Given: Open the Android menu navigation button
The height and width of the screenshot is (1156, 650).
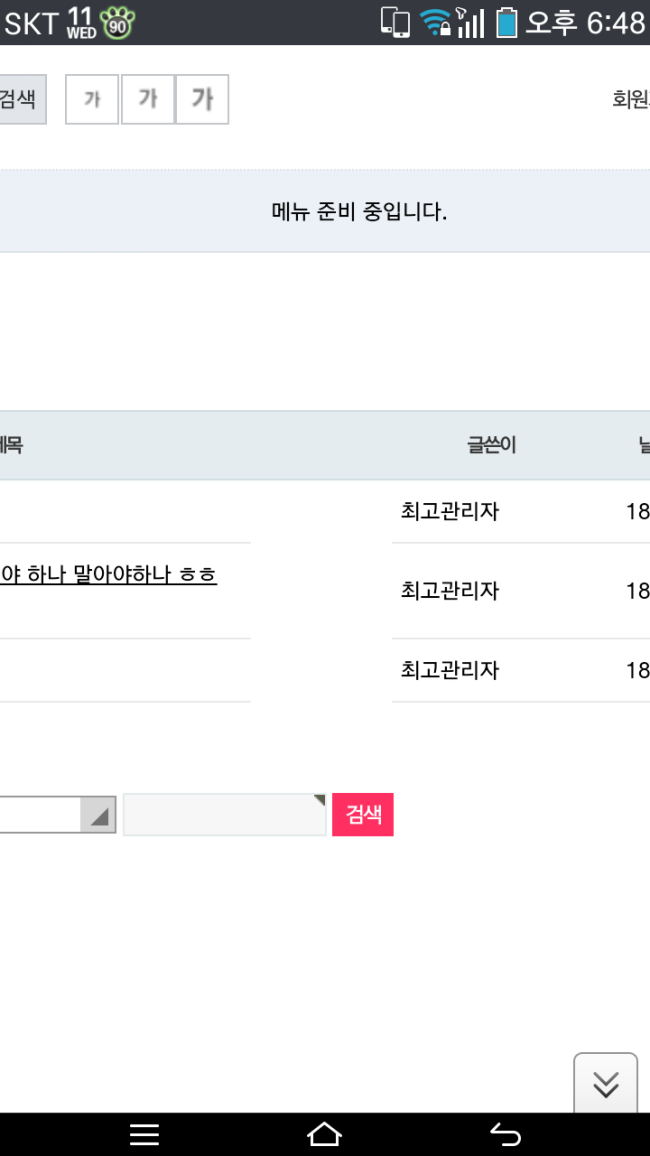Looking at the screenshot, I should (145, 1134).
